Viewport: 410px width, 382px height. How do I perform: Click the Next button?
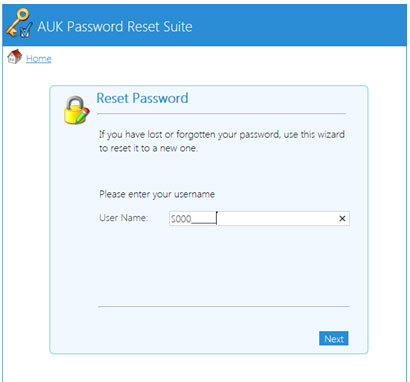click(334, 339)
